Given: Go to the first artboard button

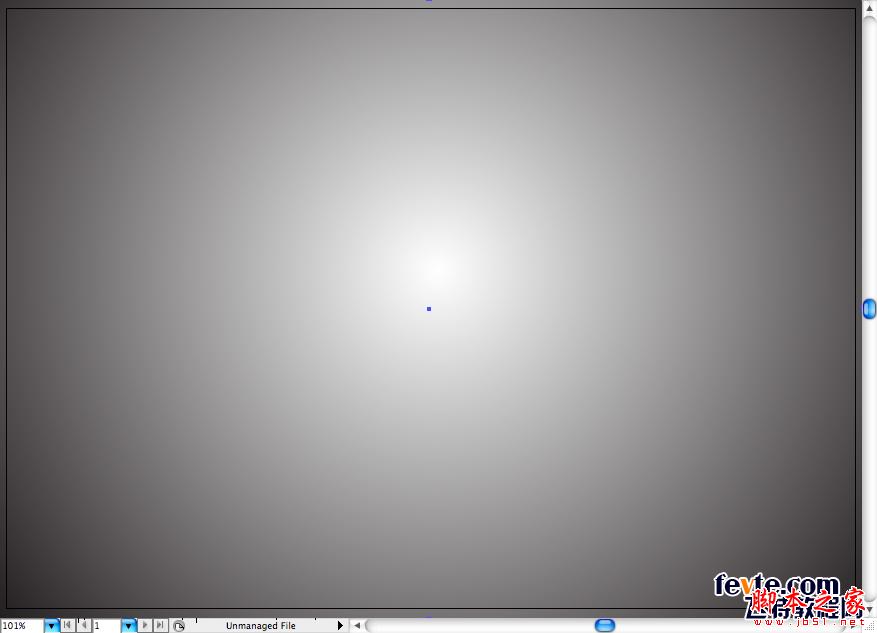Looking at the screenshot, I should tap(67, 625).
